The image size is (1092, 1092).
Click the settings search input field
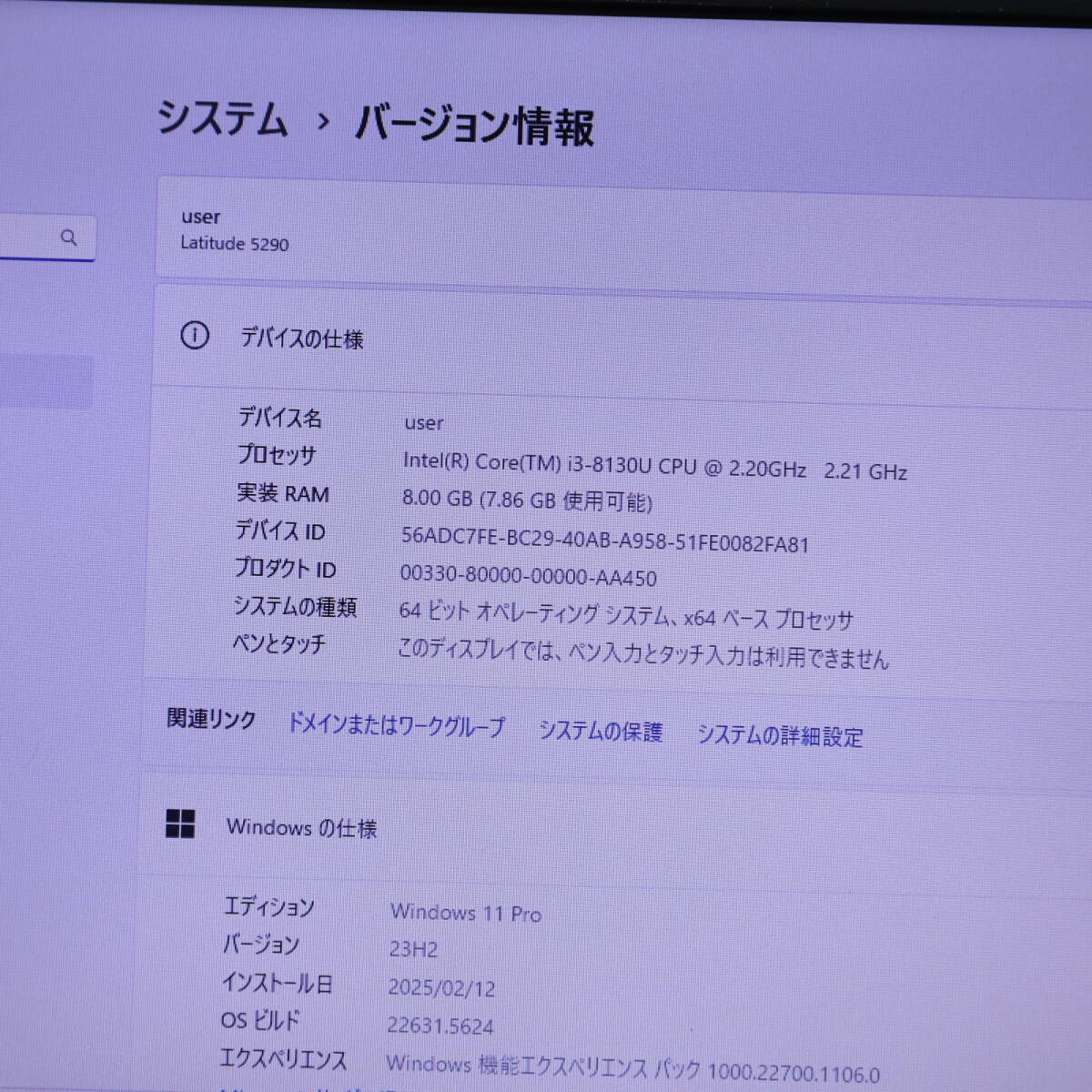click(x=45, y=238)
